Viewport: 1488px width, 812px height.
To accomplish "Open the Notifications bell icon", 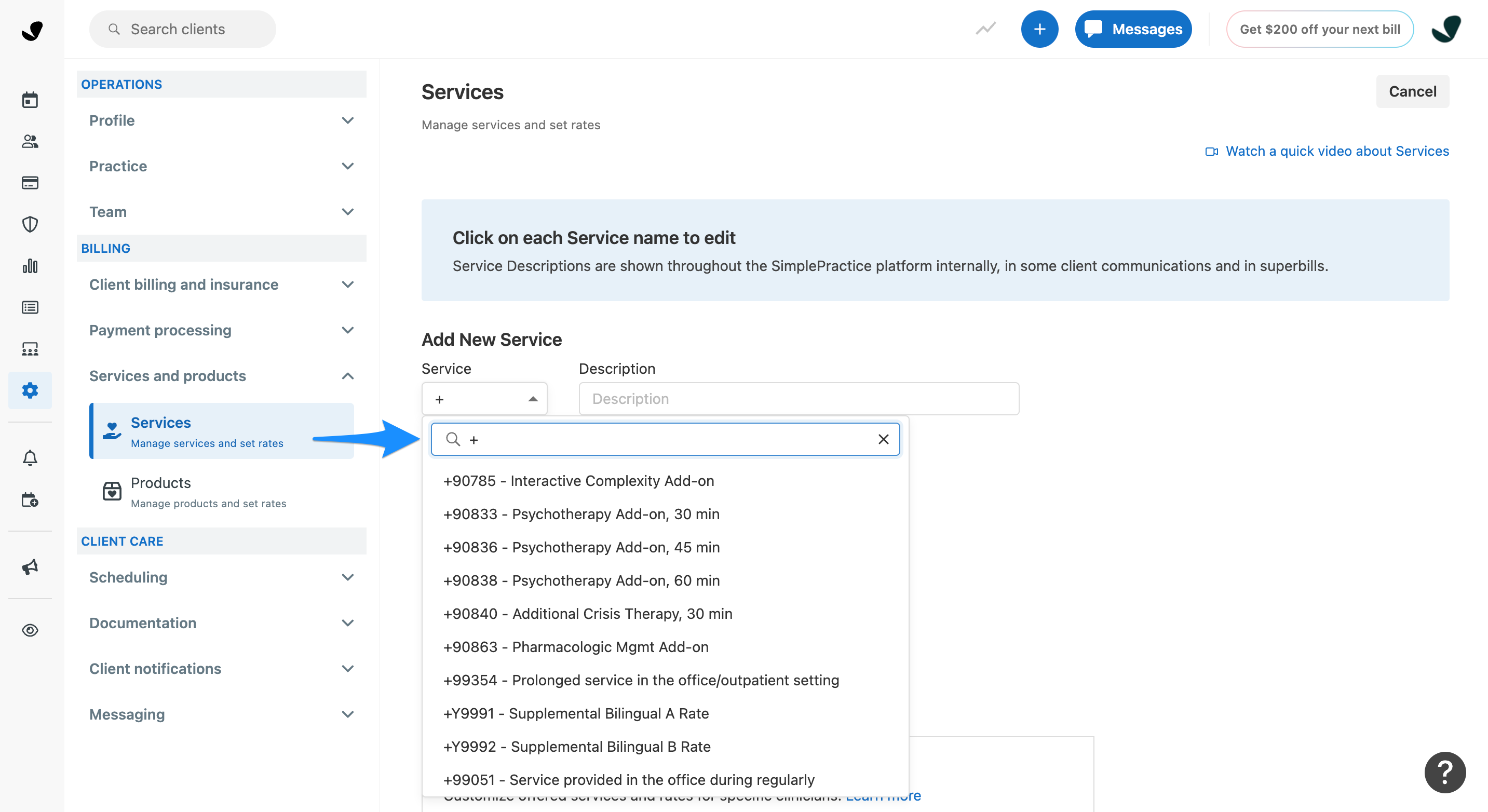I will pyautogui.click(x=30, y=457).
